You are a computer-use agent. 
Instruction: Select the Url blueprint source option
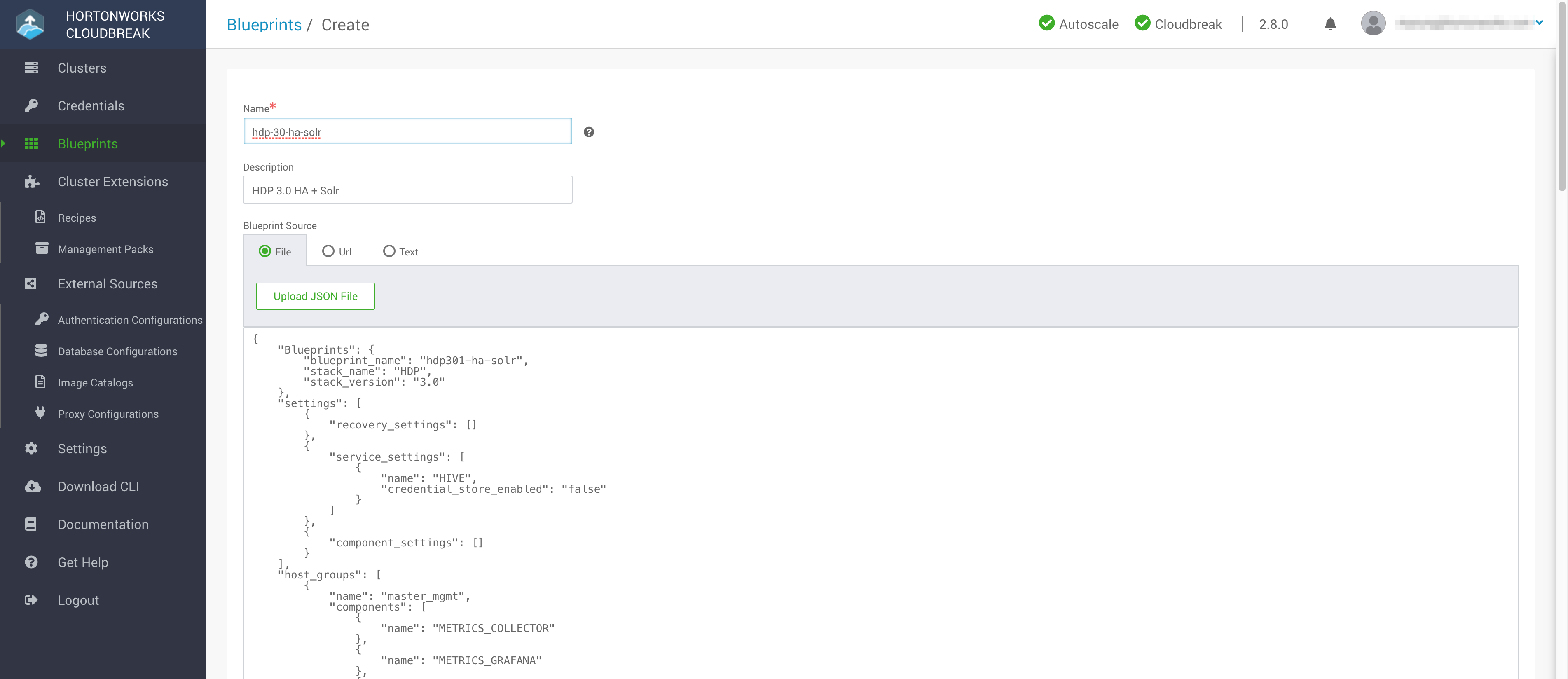point(329,251)
